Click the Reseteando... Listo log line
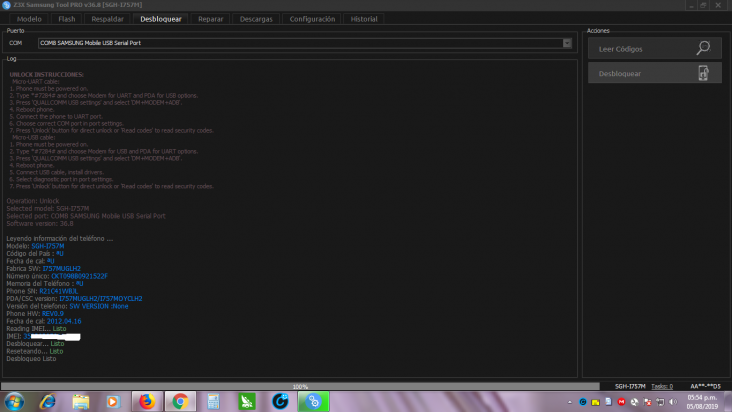The width and height of the screenshot is (732, 412). tap(35, 351)
